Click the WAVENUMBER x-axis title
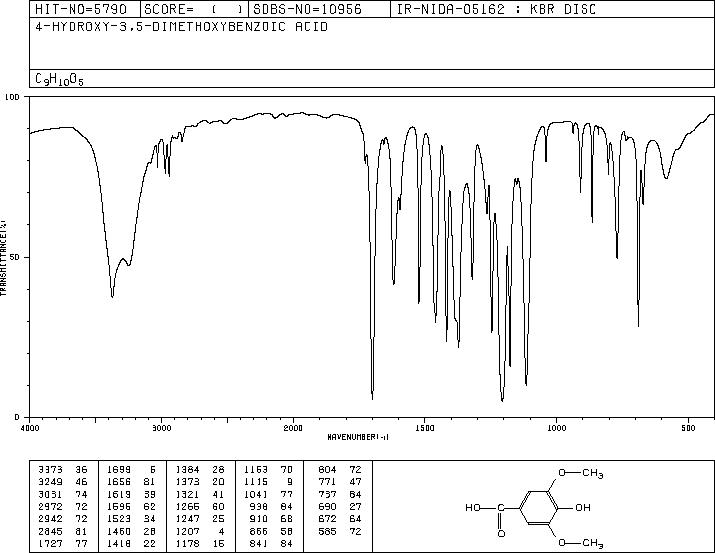The image size is (715, 553). point(358,437)
